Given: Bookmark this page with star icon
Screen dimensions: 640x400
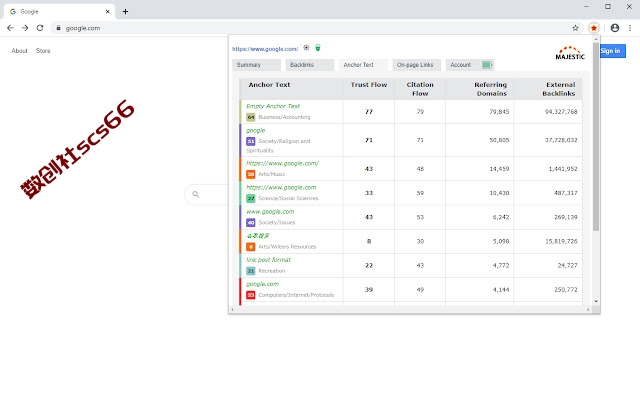Looking at the screenshot, I should [575, 28].
